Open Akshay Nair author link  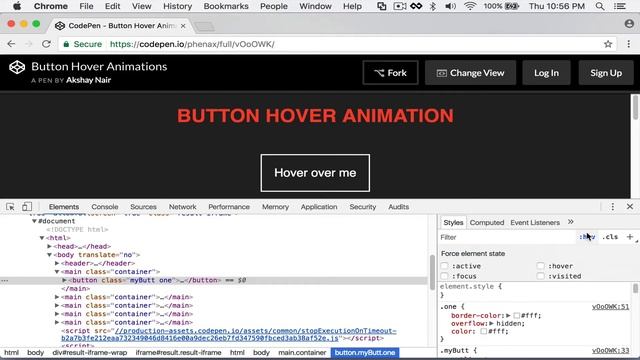click(89, 80)
